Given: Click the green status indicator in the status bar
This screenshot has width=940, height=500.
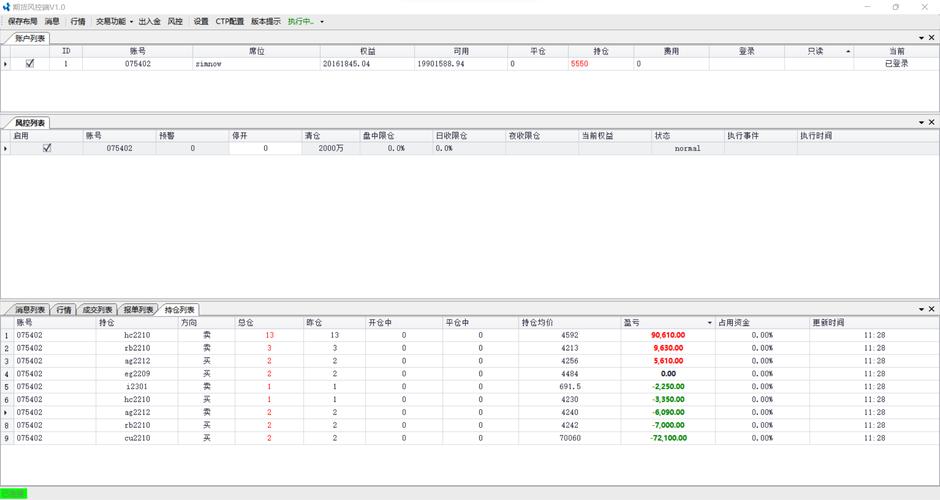Looking at the screenshot, I should point(14,493).
